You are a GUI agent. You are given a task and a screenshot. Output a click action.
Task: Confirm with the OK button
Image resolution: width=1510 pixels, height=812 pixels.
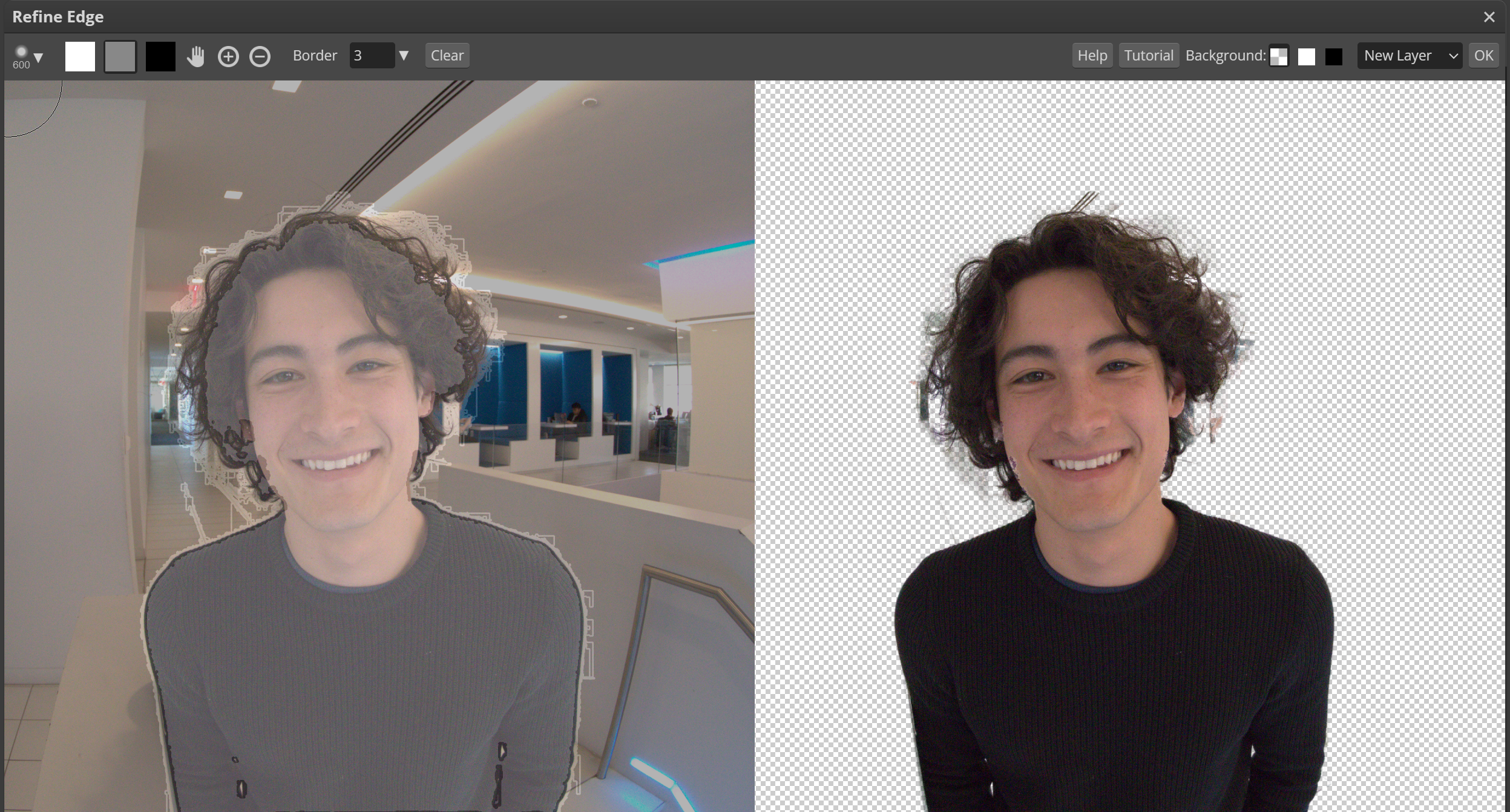tap(1483, 56)
